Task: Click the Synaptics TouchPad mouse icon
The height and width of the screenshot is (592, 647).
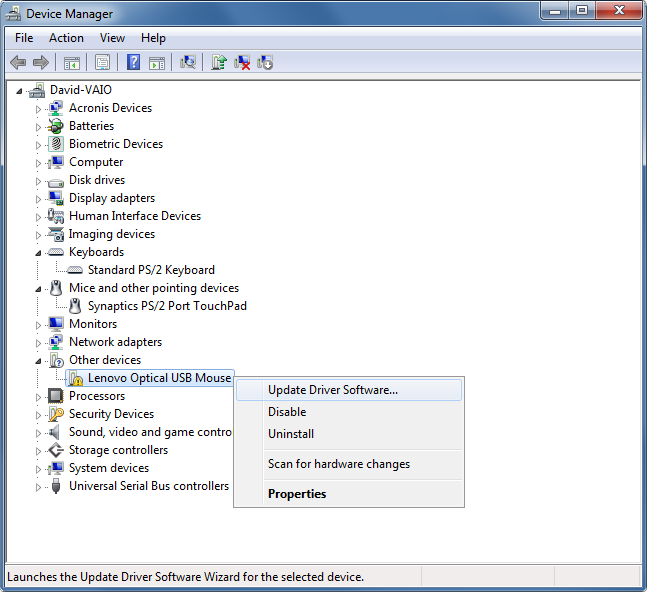Action: 75,306
